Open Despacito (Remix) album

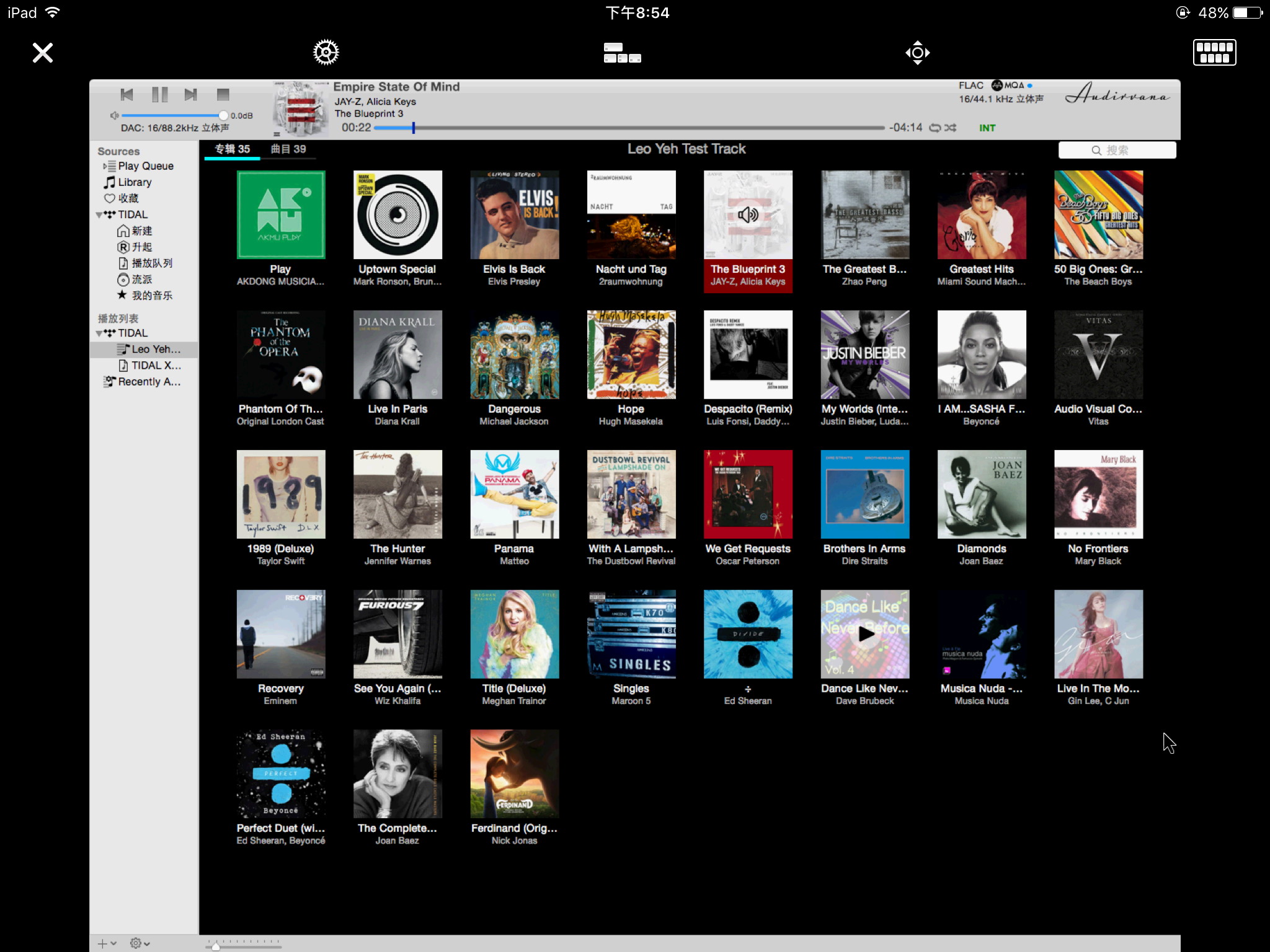point(748,355)
